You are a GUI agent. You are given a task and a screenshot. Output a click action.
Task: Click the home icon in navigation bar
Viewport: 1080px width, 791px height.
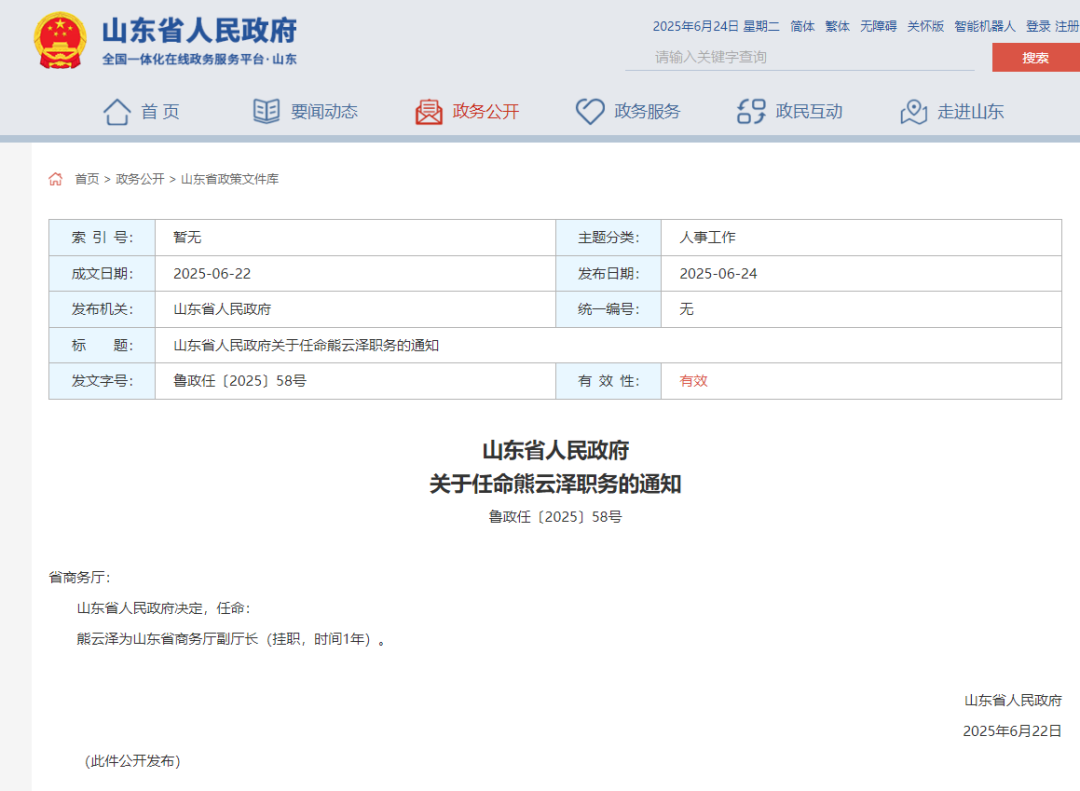pos(116,112)
